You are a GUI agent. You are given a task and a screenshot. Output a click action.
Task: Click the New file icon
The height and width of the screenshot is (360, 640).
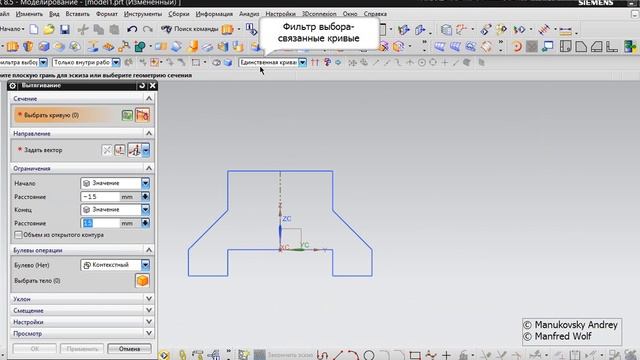(x=34, y=29)
